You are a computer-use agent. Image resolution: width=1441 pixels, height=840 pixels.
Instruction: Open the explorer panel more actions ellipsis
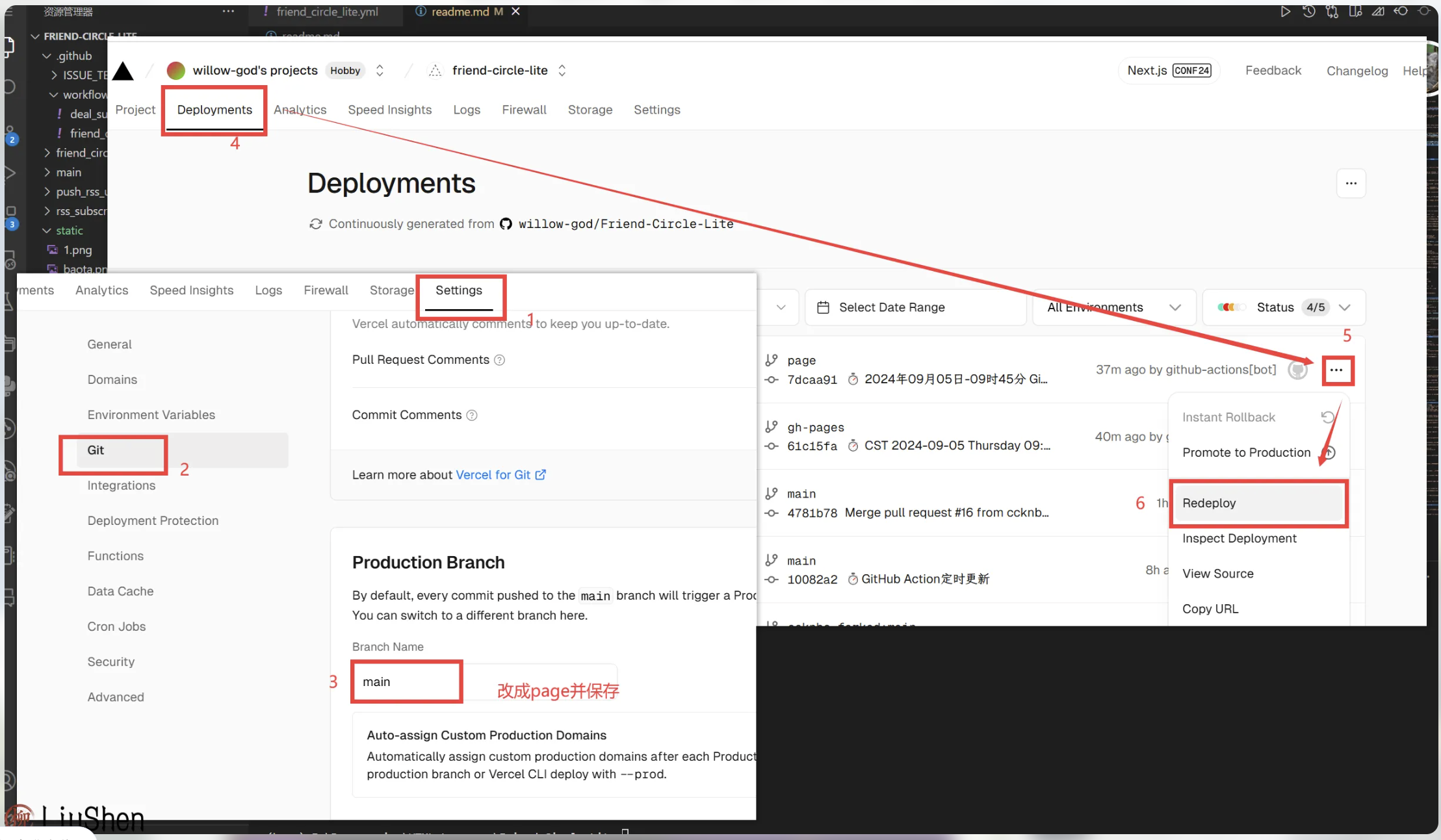click(x=228, y=11)
